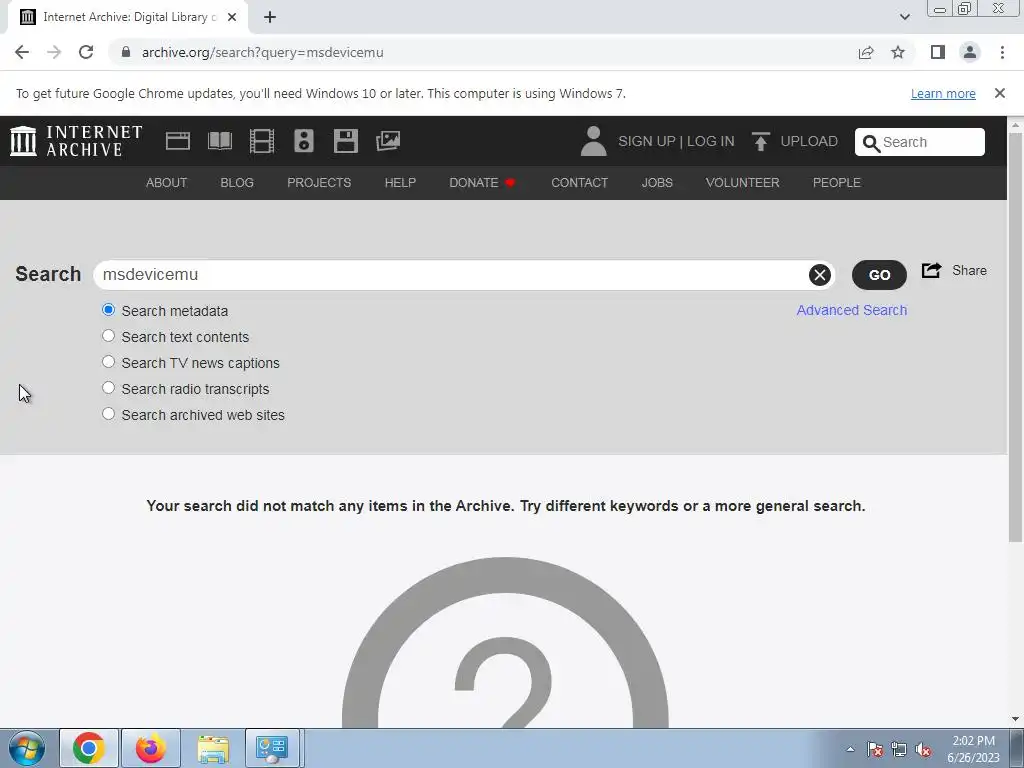Screen dimensions: 1024x768
Task: Open the Chrome three-dot menu
Action: click(x=1002, y=52)
